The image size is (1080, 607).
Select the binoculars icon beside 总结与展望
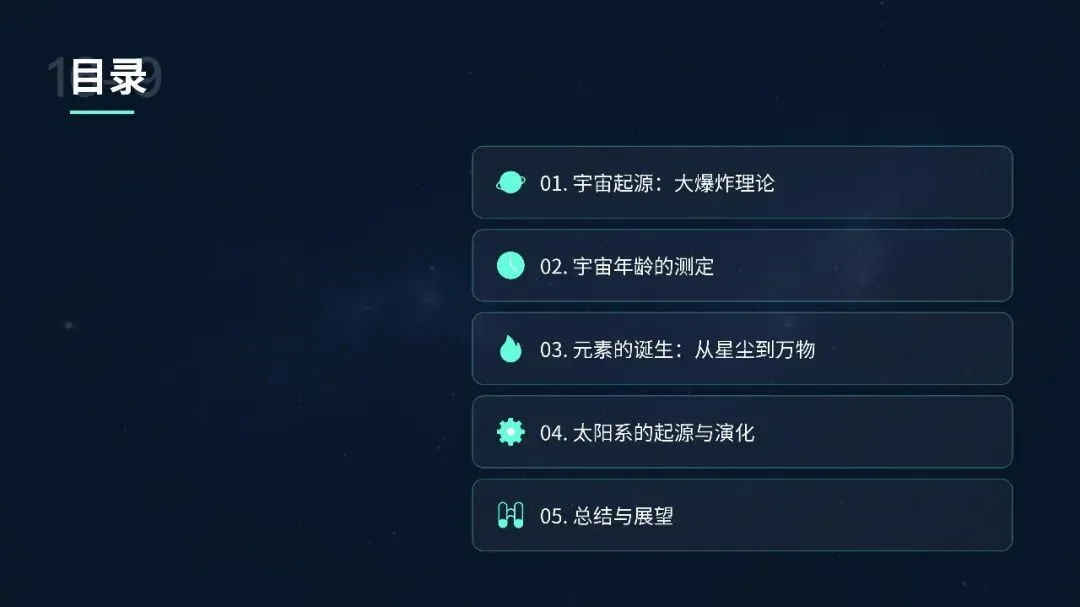coord(510,515)
